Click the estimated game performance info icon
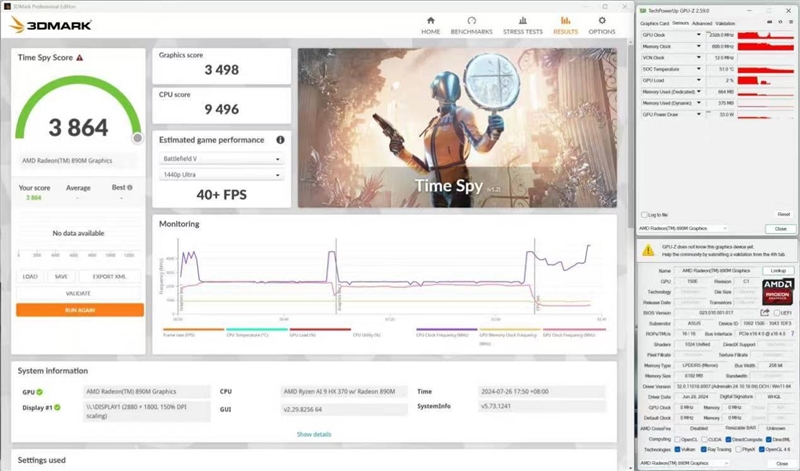 tap(280, 140)
